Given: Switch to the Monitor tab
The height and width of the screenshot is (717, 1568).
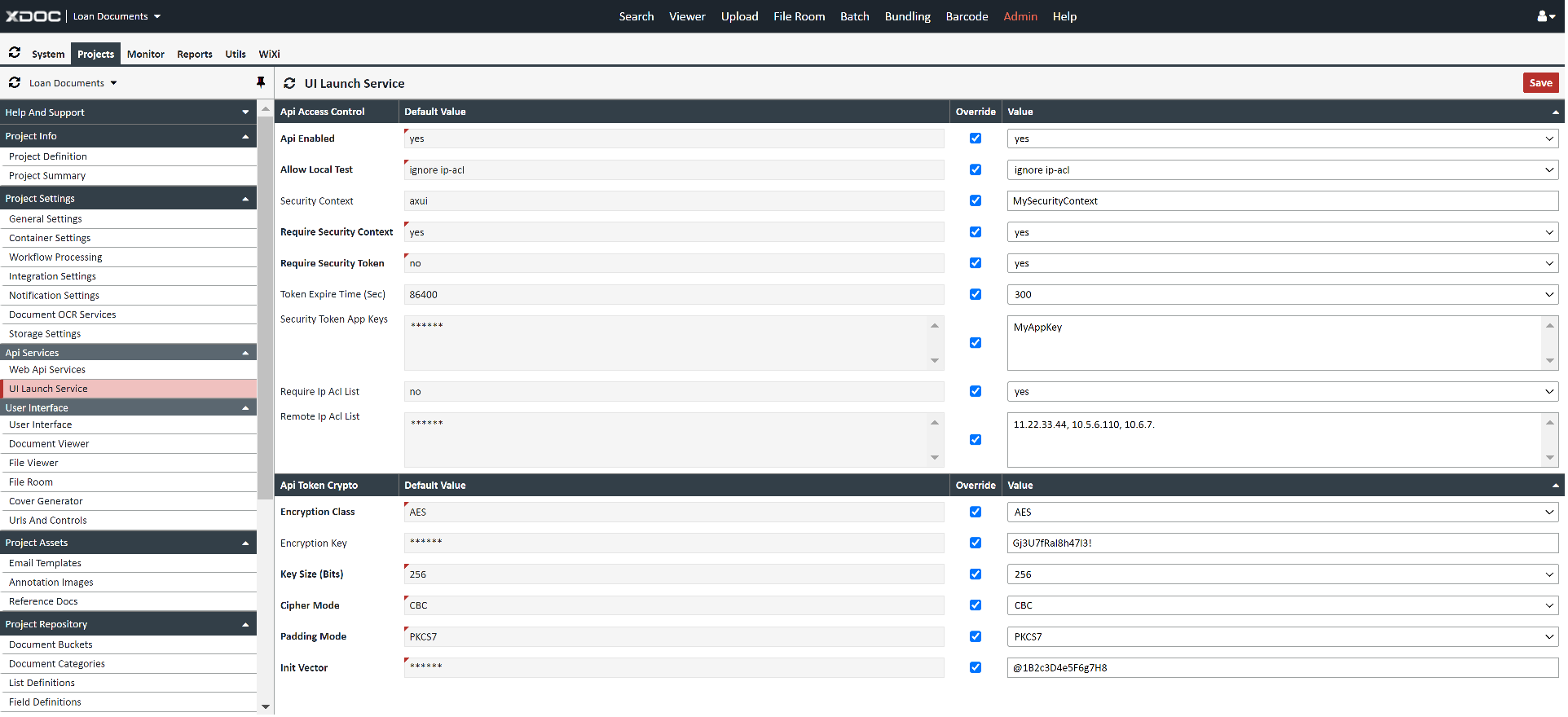Looking at the screenshot, I should coord(145,55).
